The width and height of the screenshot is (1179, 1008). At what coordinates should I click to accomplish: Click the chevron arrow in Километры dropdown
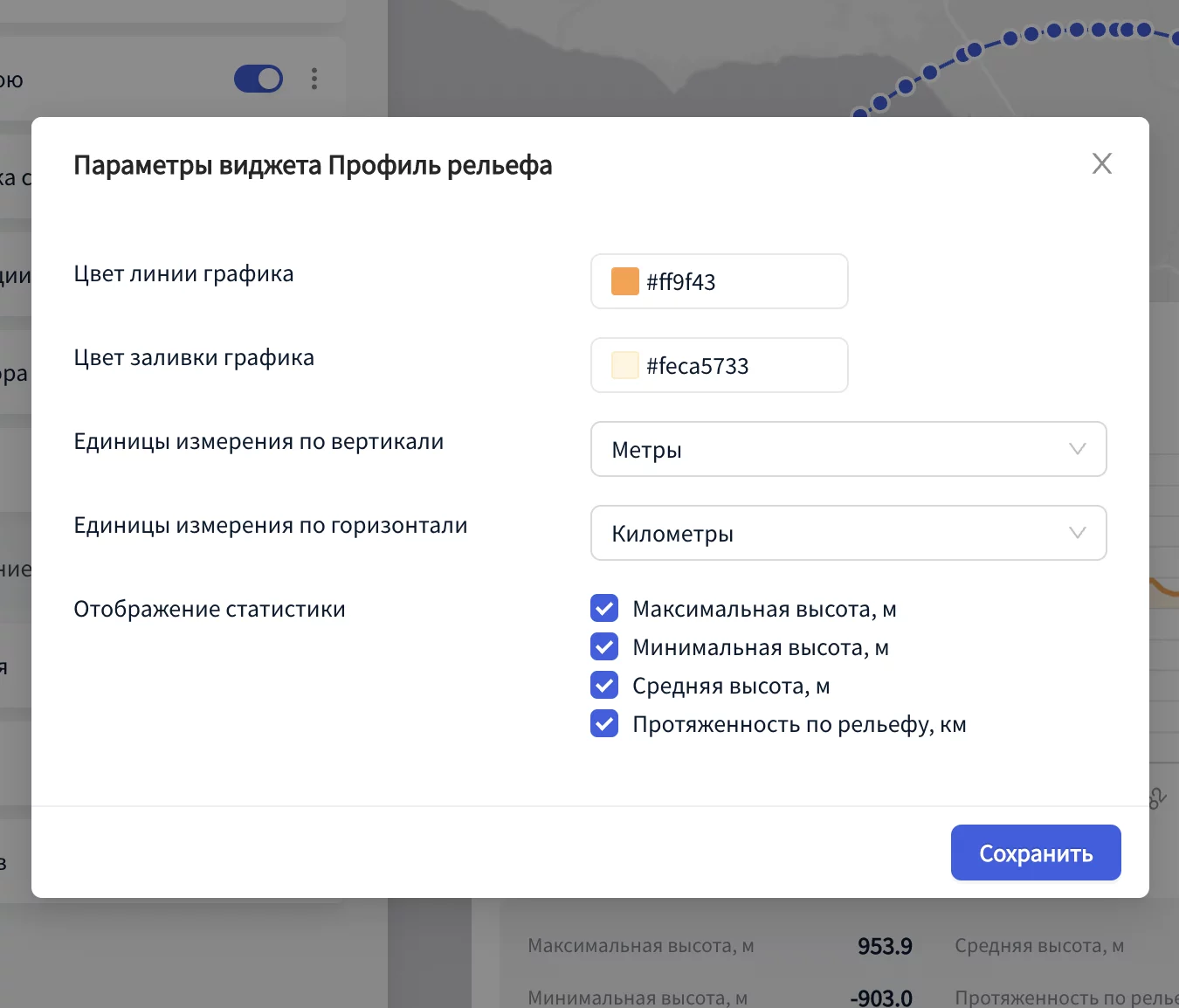coord(1077,533)
